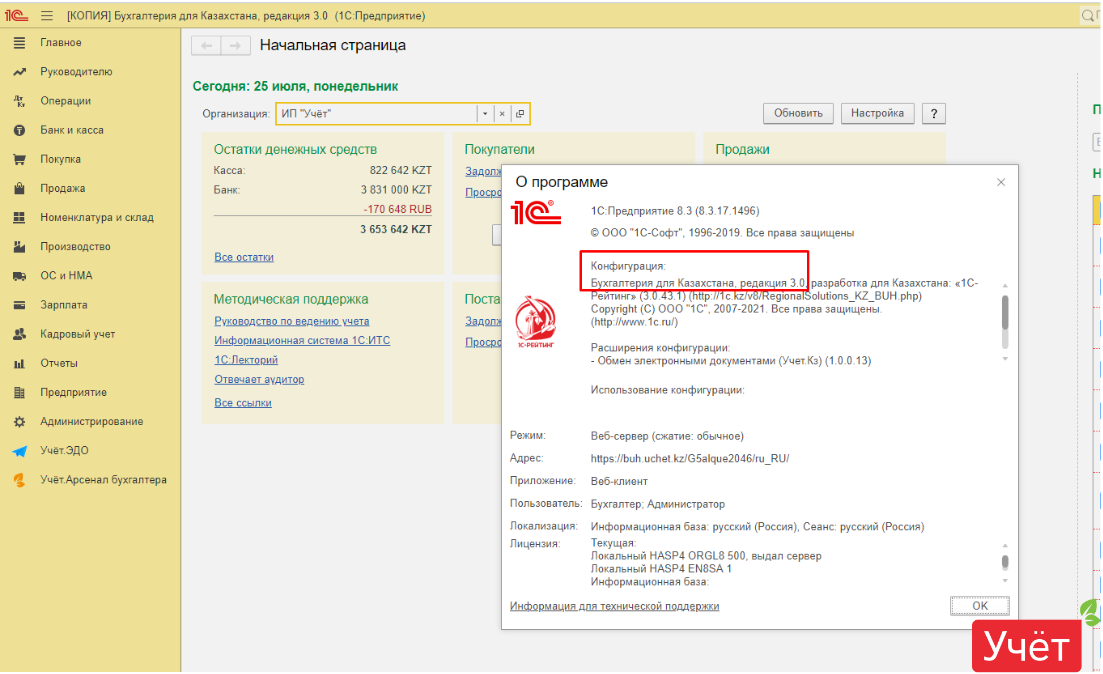Click the Учёт.Арсенал бухгалтера icon
The height and width of the screenshot is (674, 1103).
[x=19, y=481]
